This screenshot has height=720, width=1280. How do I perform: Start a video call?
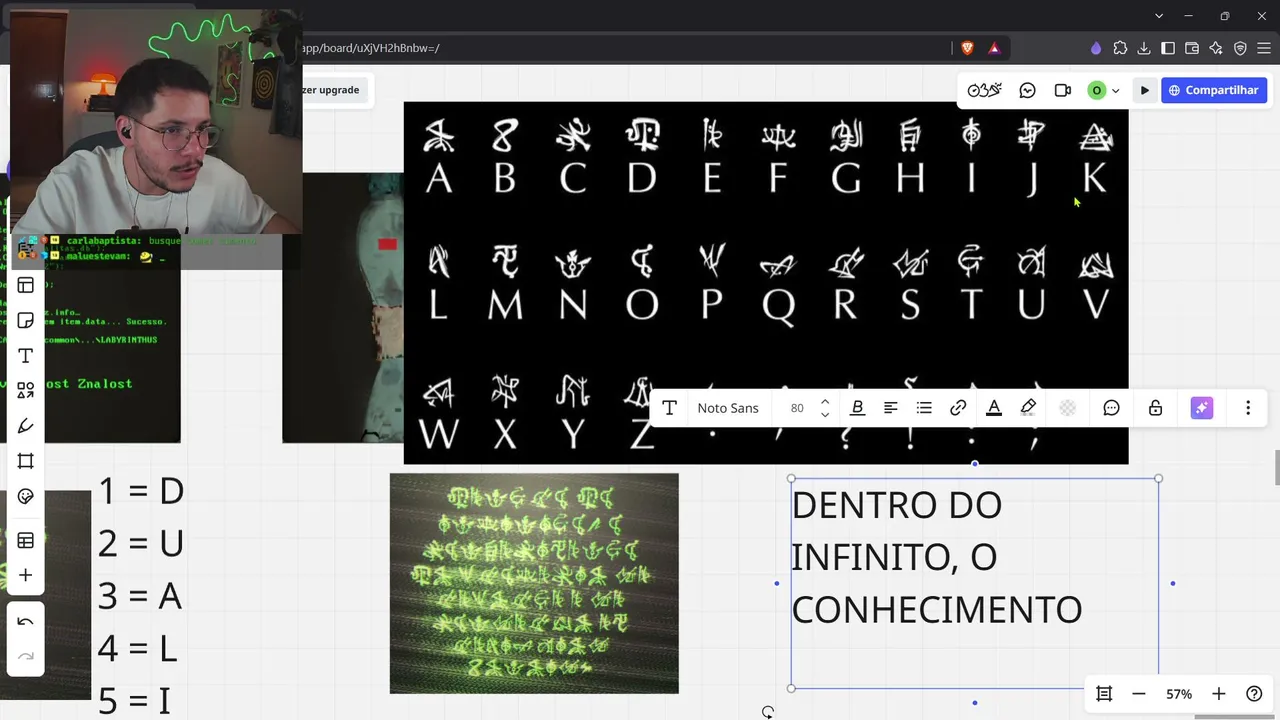click(x=1063, y=90)
